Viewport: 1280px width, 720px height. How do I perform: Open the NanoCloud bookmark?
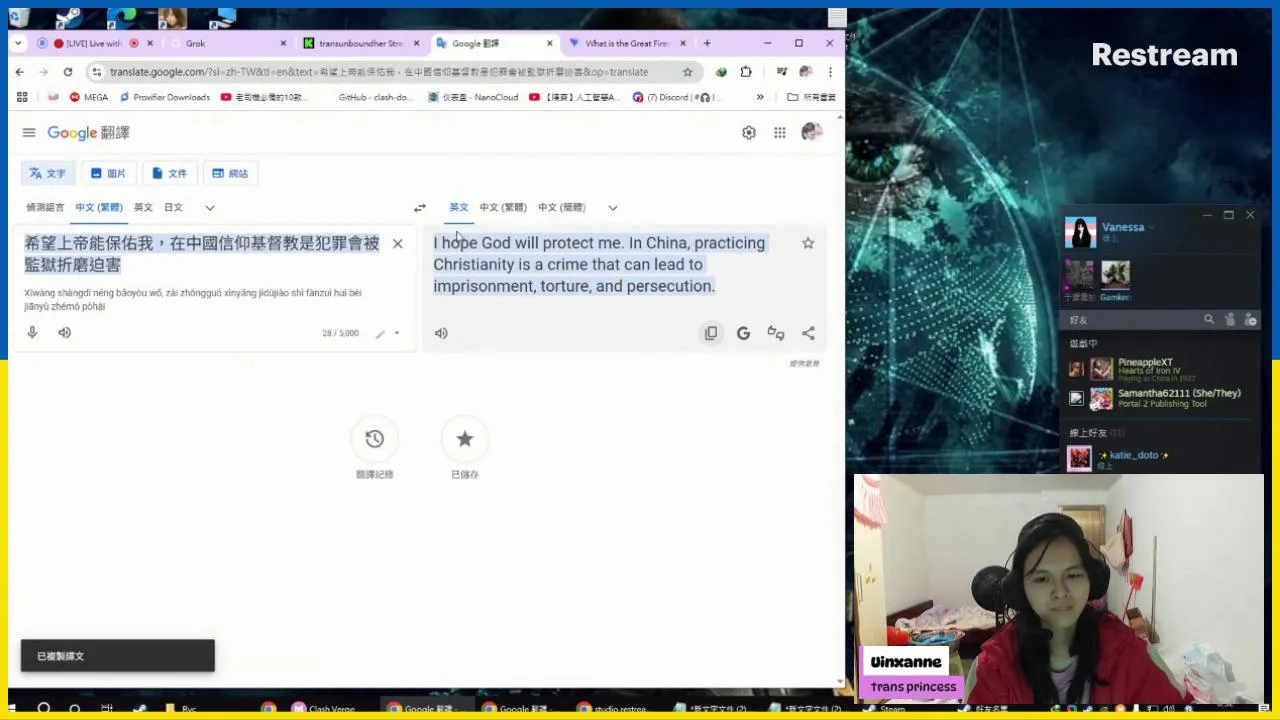tap(473, 98)
